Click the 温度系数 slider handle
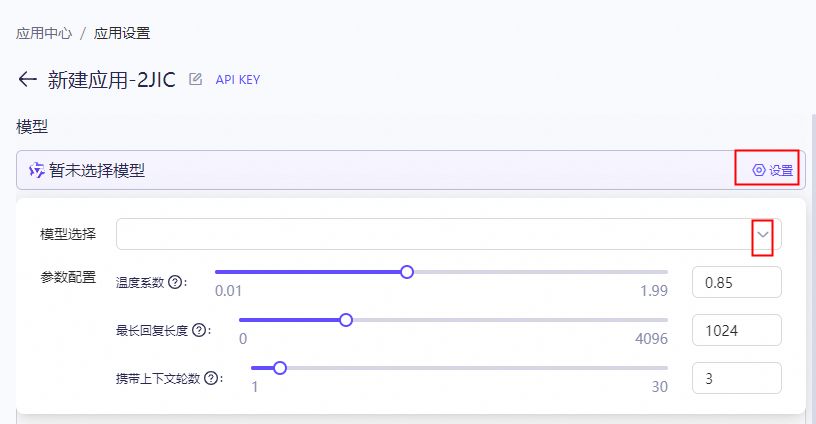This screenshot has width=816, height=424. point(407,272)
